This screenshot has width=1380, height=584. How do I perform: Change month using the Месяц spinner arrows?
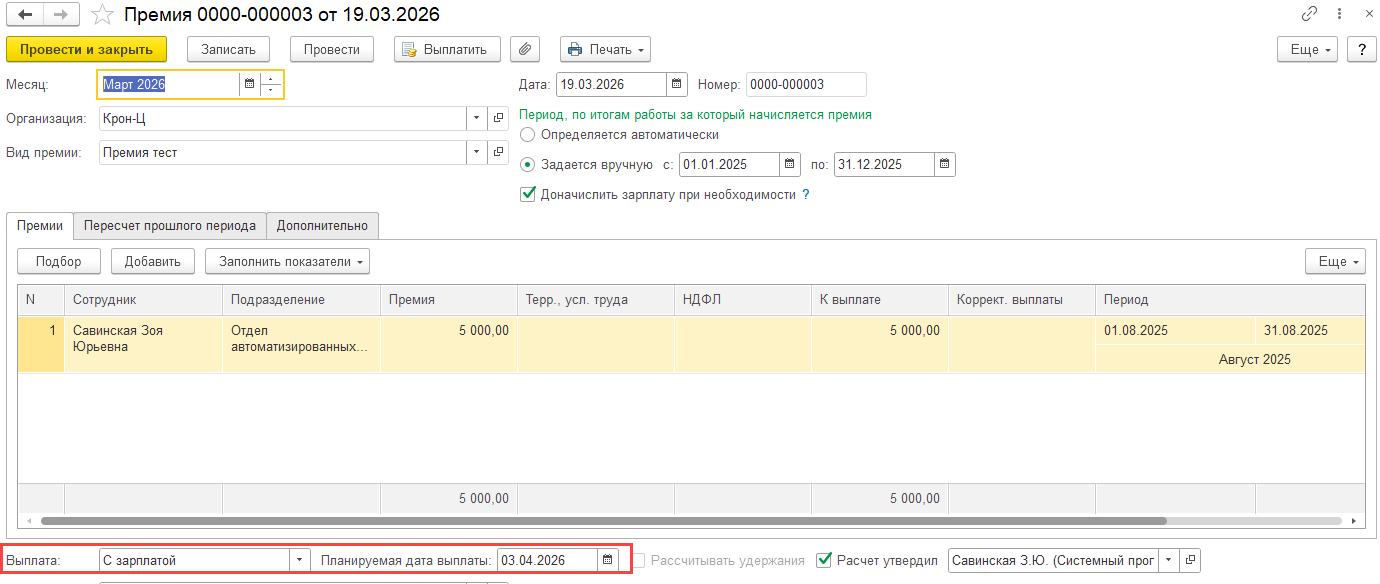point(271,85)
